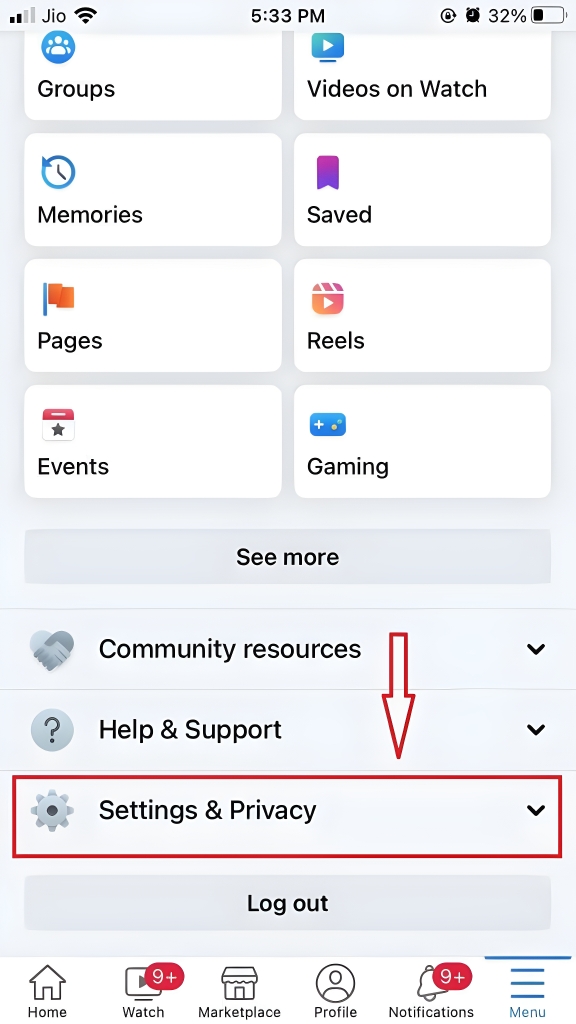Screen dimensions: 576x1024
Task: Click the Settings & Privacy gear icon
Action: click(52, 810)
